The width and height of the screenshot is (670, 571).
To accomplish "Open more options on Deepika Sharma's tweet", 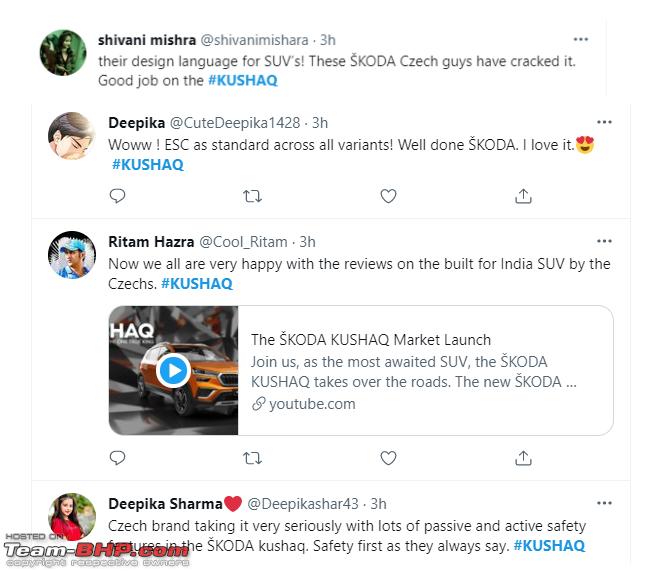I will [x=604, y=503].
